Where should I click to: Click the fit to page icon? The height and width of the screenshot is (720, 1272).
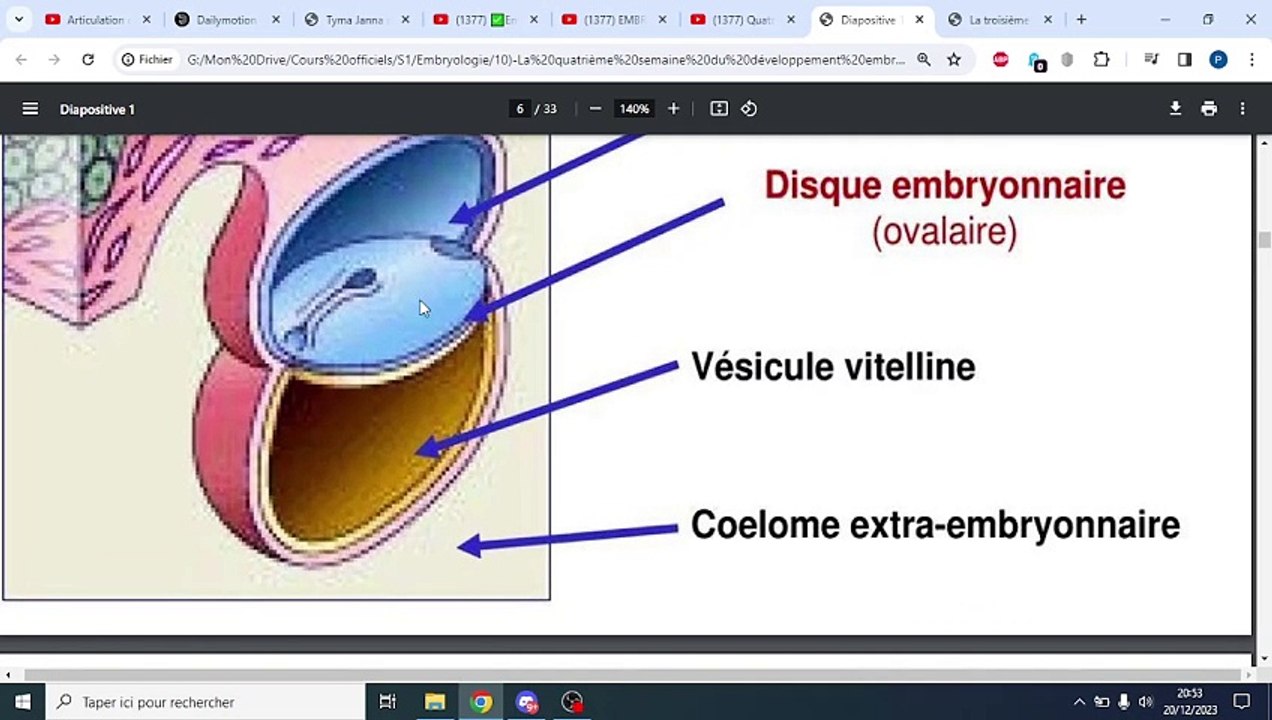coord(719,109)
